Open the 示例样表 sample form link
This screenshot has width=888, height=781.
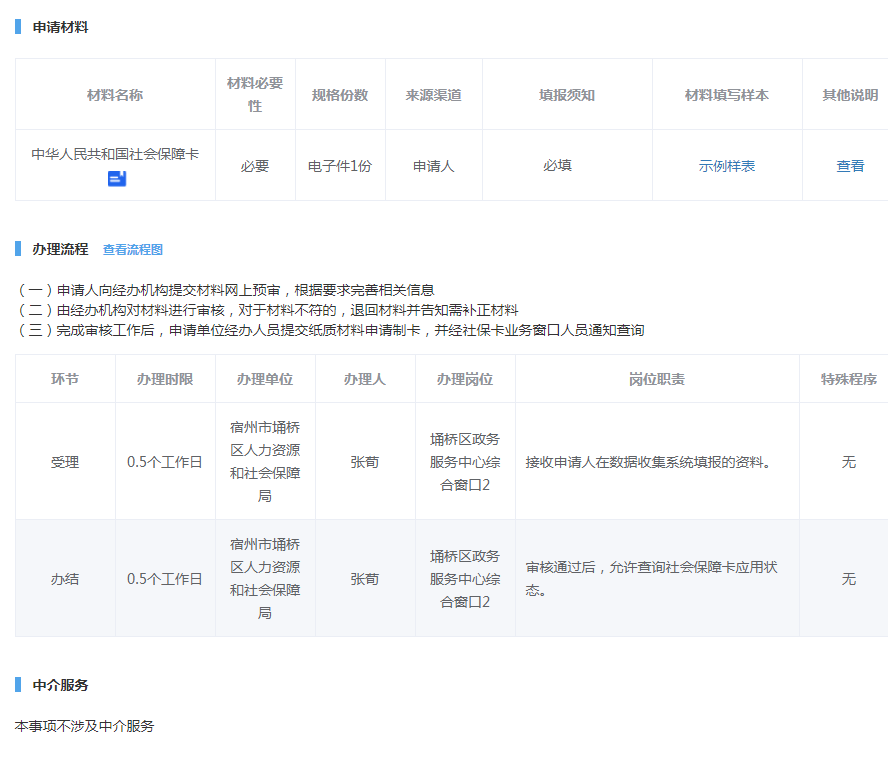click(727, 166)
